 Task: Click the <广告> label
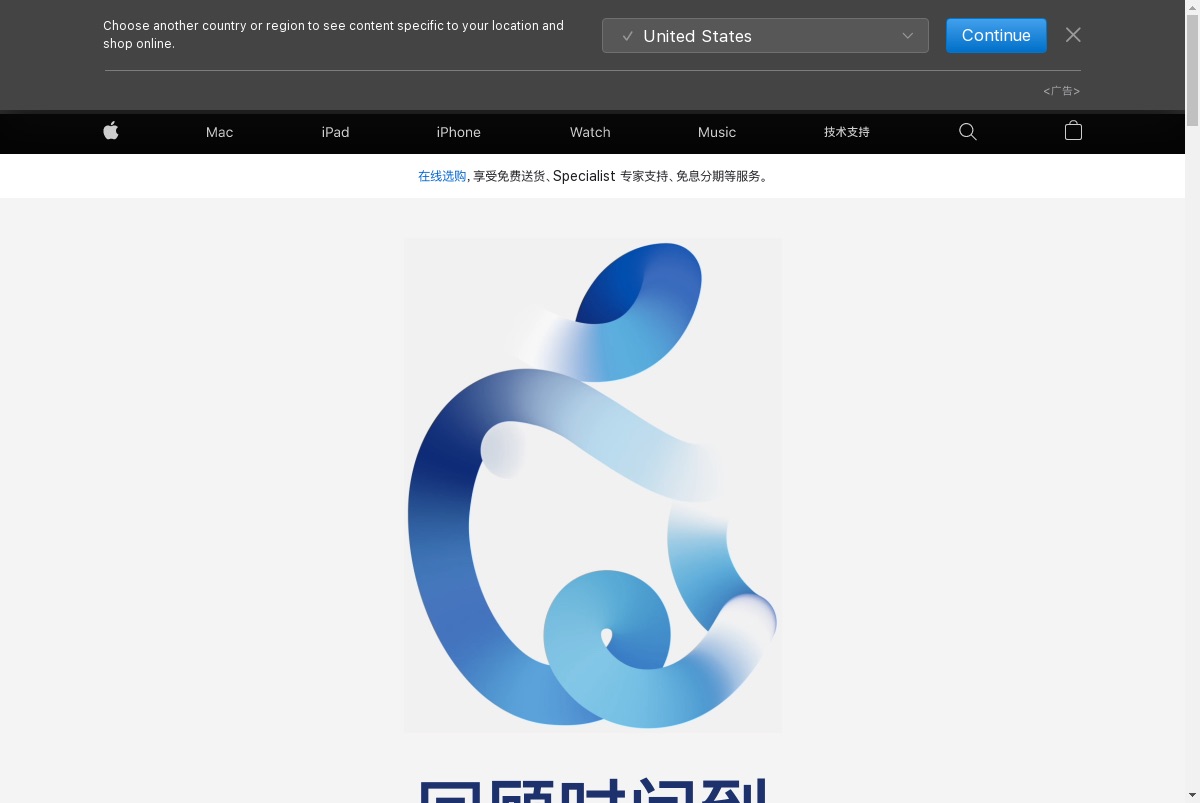1061,91
